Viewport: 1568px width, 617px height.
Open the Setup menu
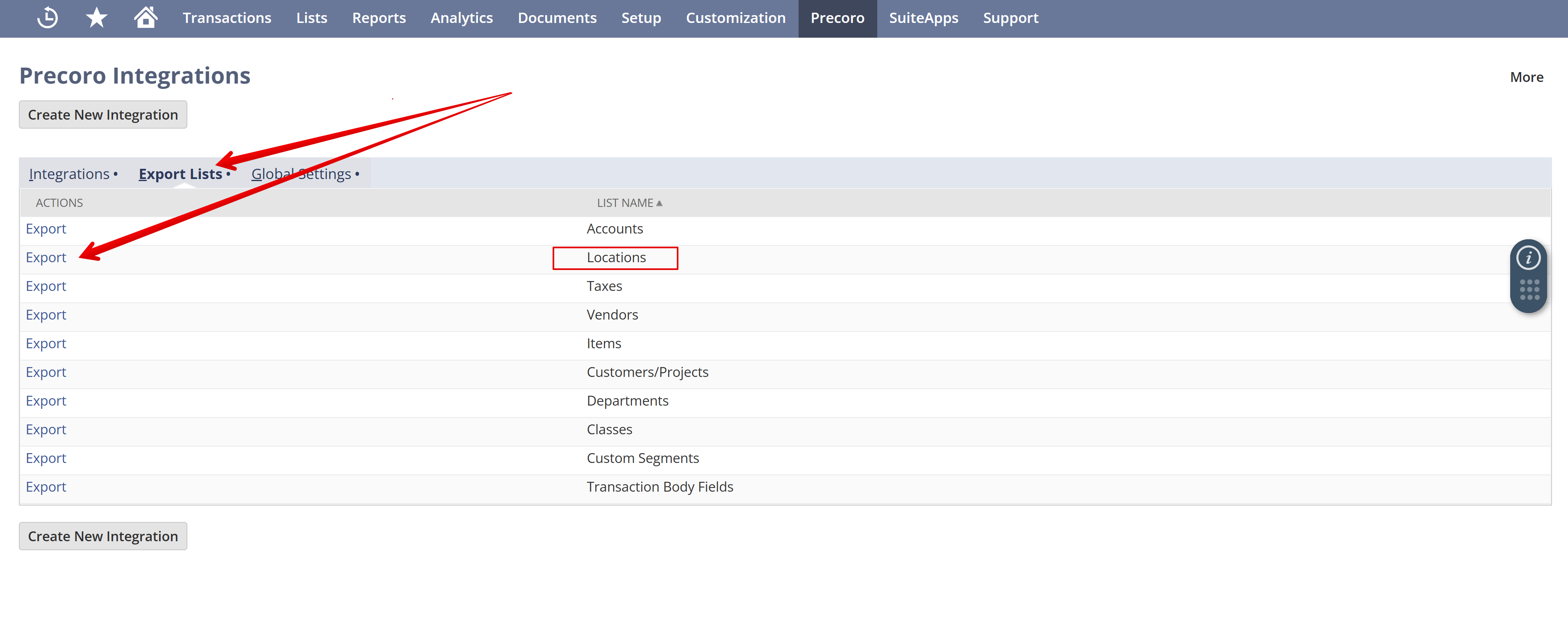click(x=641, y=18)
